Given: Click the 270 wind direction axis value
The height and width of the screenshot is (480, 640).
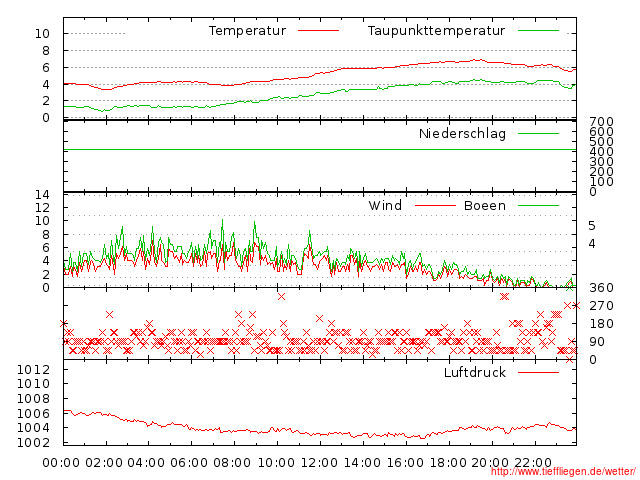Looking at the screenshot, I should coord(601,306).
